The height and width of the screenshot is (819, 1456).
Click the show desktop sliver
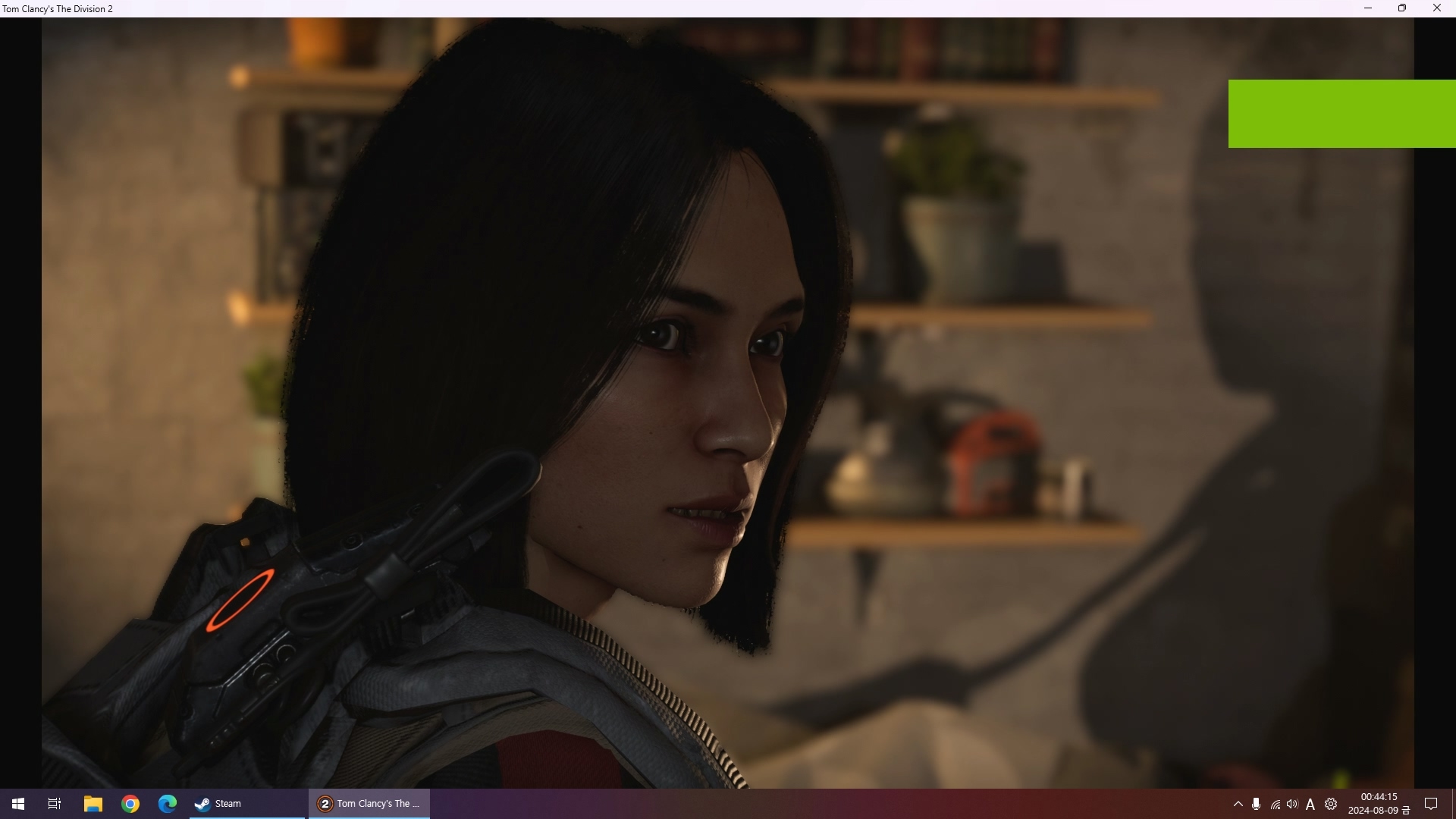click(x=1454, y=804)
